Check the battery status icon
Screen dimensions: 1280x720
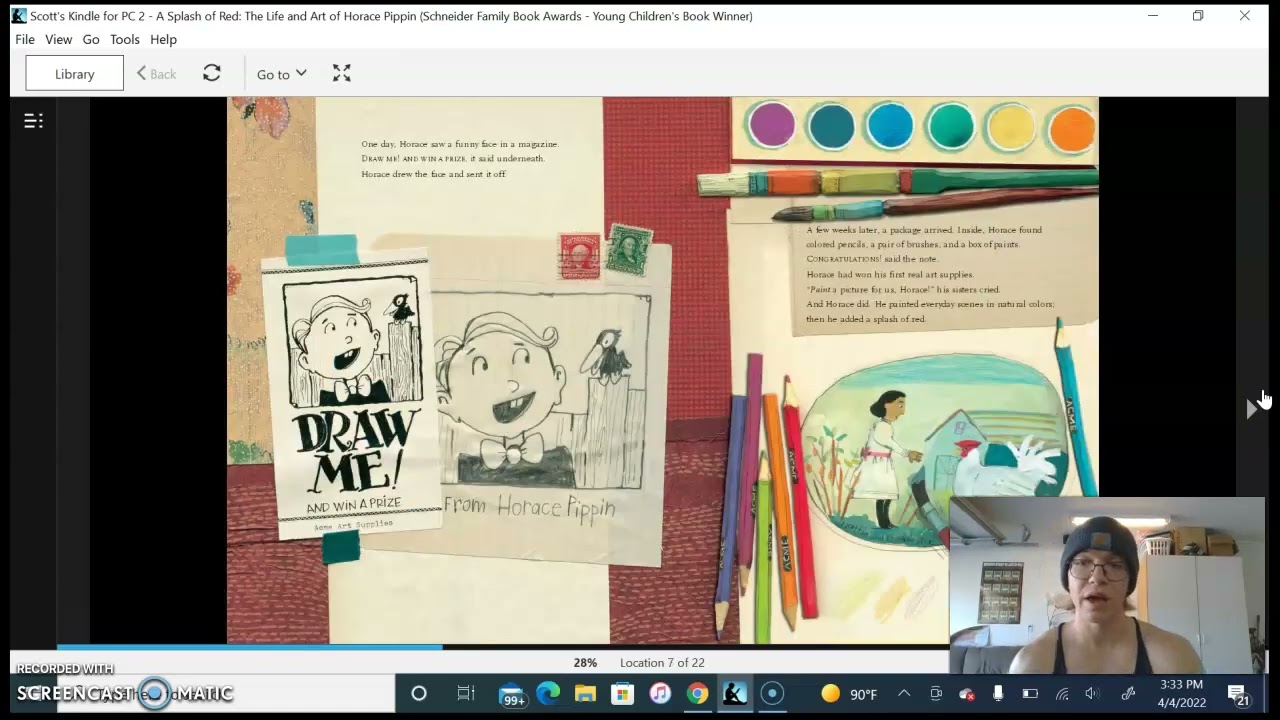(1030, 694)
